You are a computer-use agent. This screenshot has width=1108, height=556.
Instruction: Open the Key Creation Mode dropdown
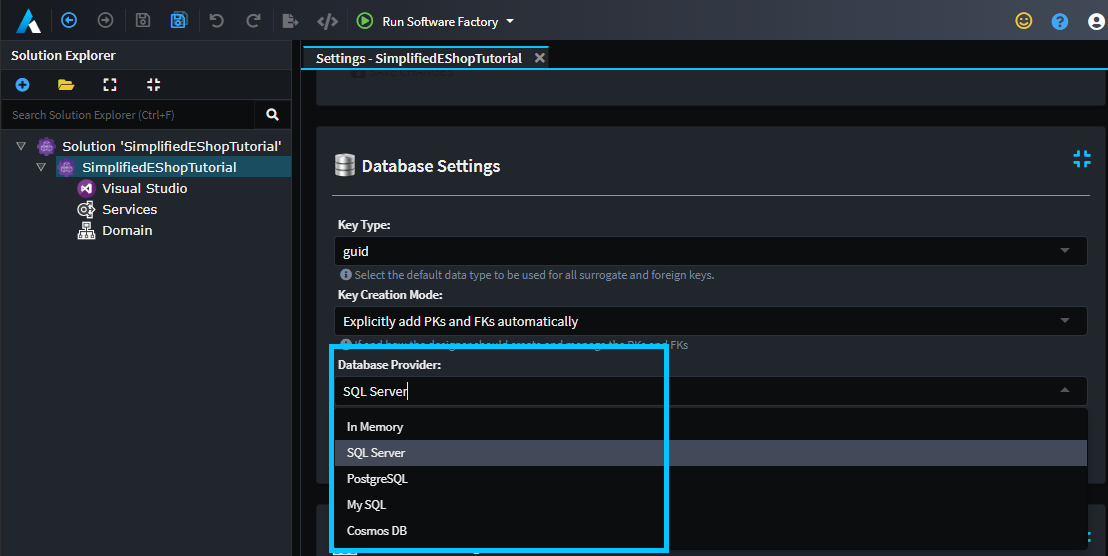[710, 321]
